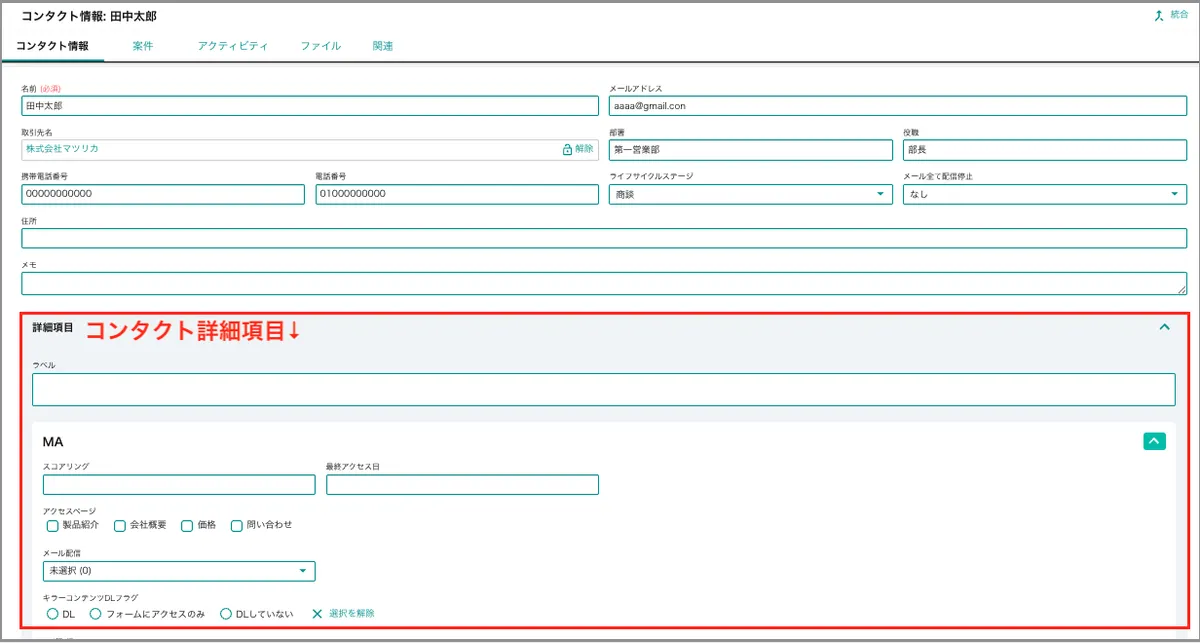Open the ファイル tab
Screen dimensions: 1200x643
click(x=320, y=46)
